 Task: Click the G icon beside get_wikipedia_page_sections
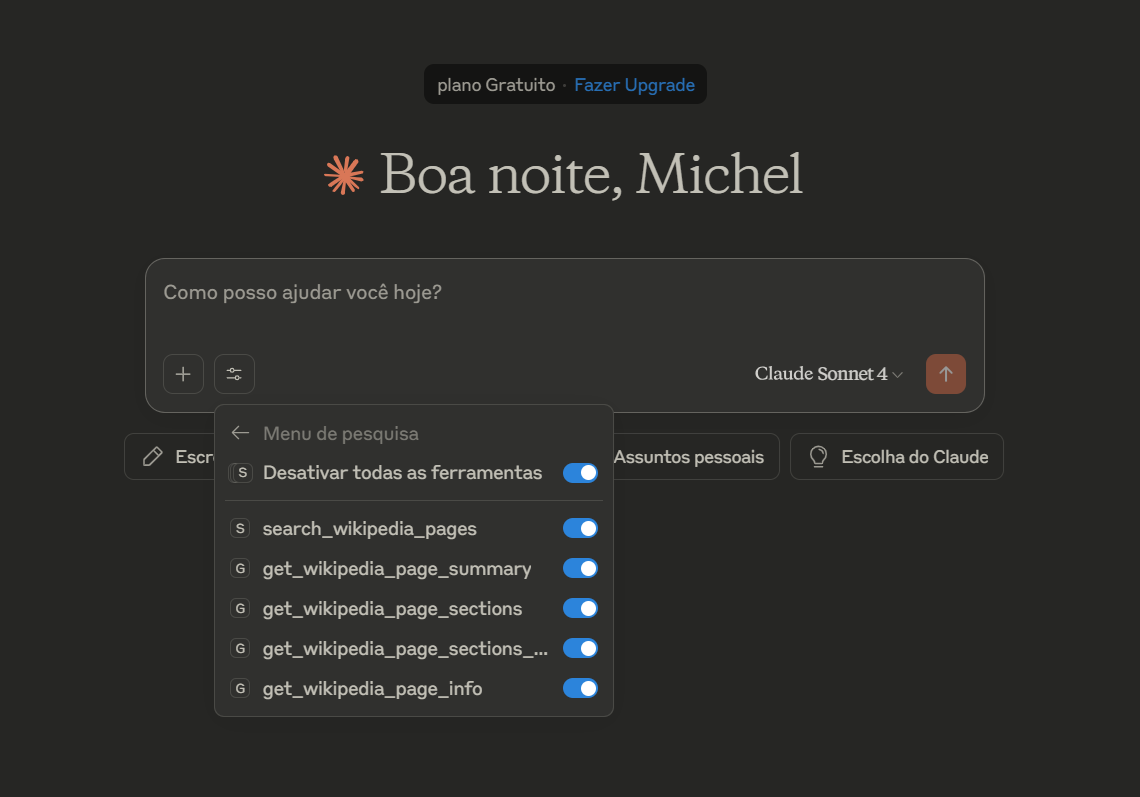click(x=240, y=609)
